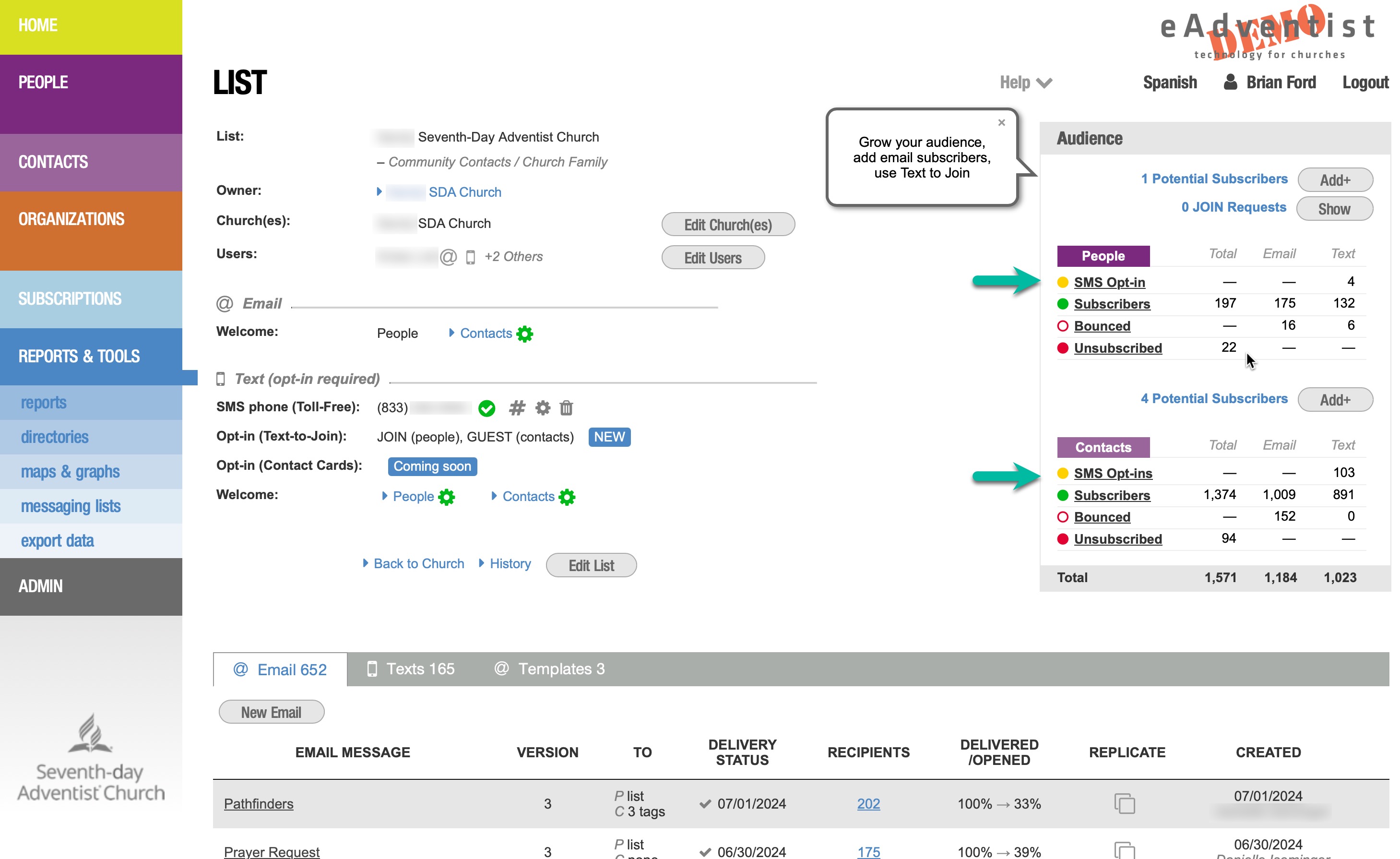Click the green verified checkmark by SMS phone
Screen dimensions: 1400x859
click(486, 408)
